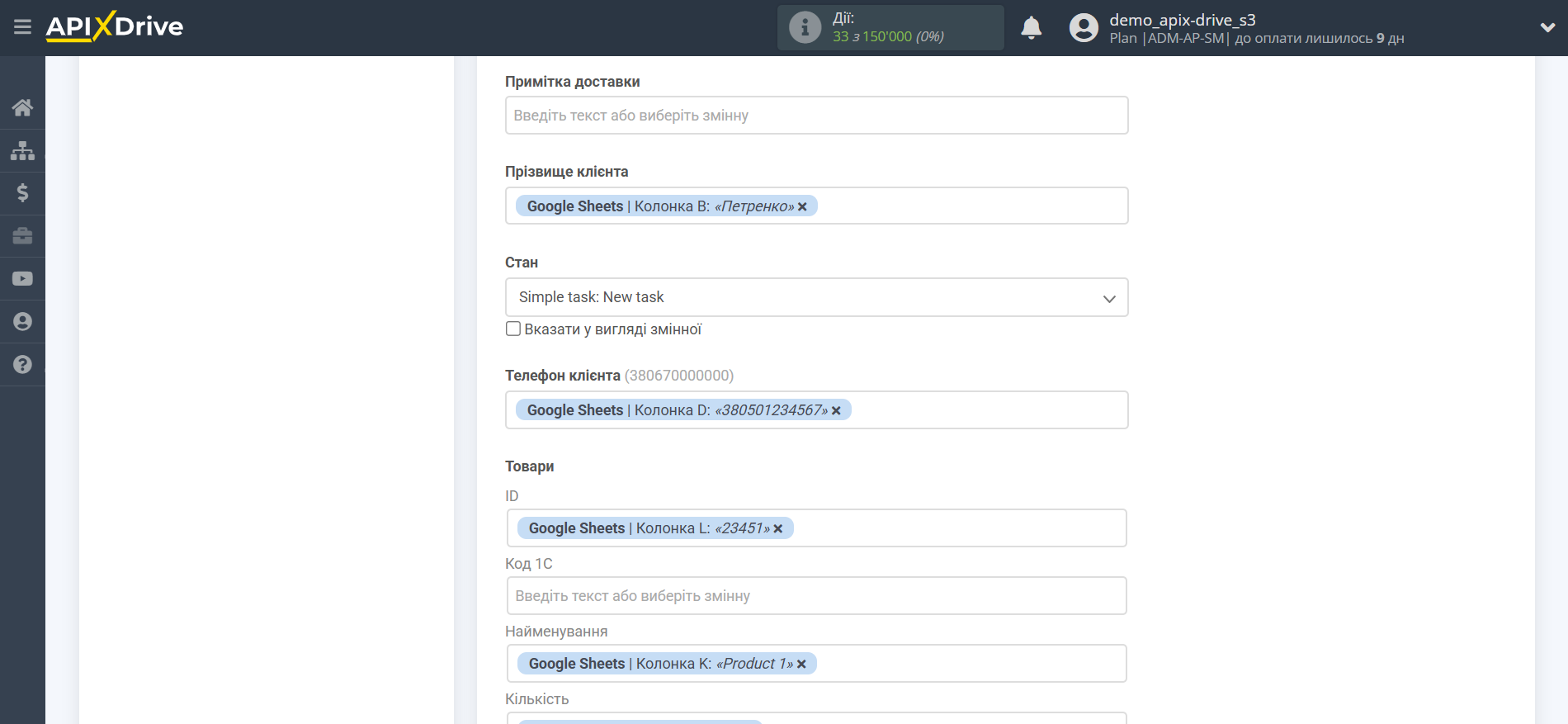Viewport: 1568px width, 724px height.
Task: Remove the Колонка L «23451» tag
Action: [777, 528]
